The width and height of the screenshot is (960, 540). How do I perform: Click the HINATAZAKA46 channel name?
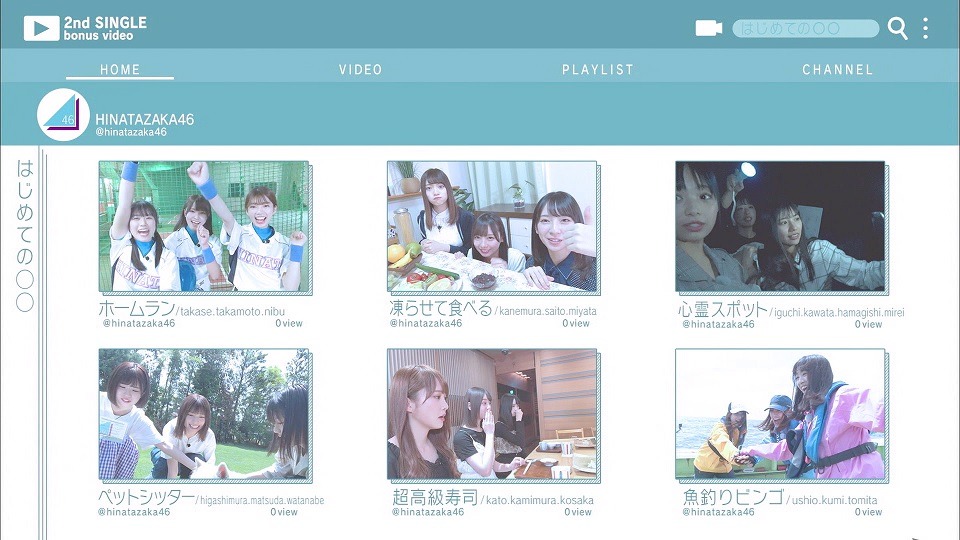coord(144,119)
